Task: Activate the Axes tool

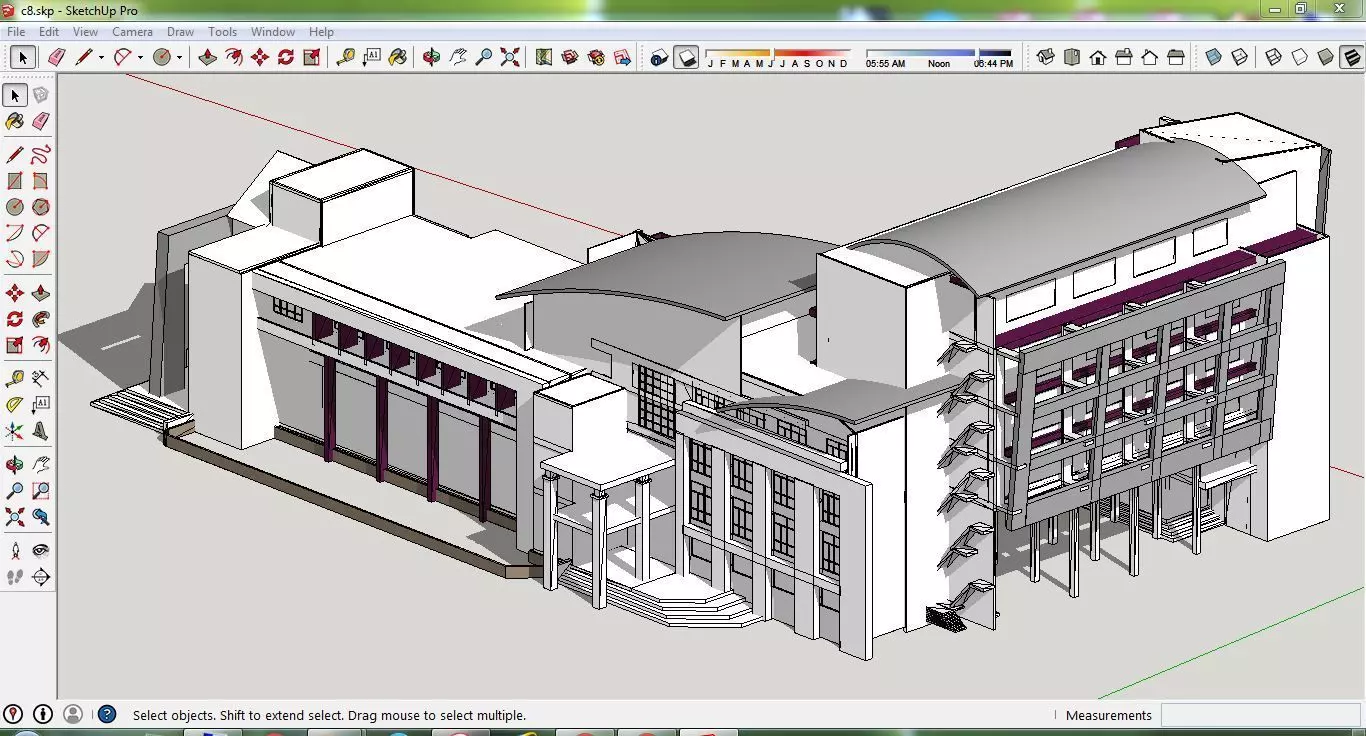Action: 14,431
